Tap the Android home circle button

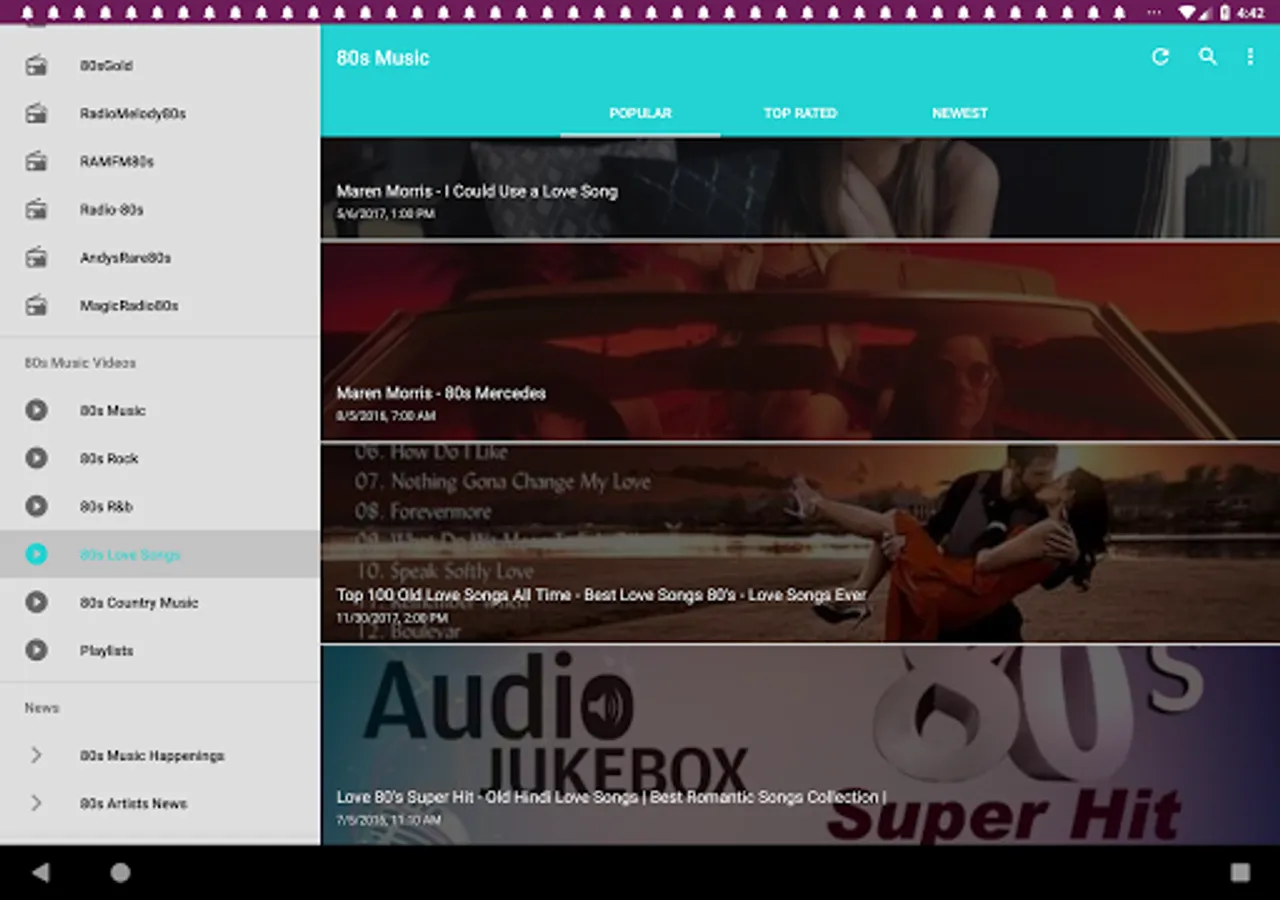tap(120, 873)
